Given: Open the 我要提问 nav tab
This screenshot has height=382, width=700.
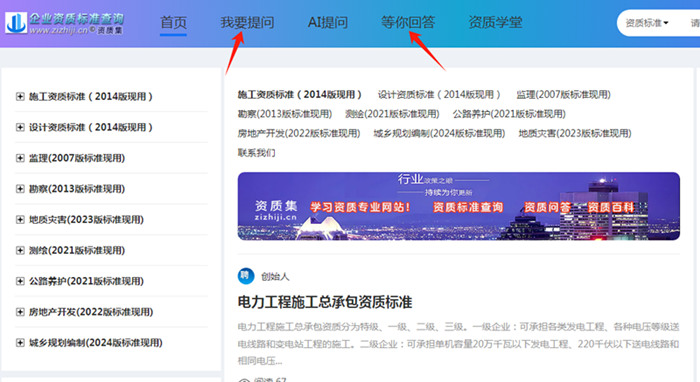Looking at the screenshot, I should 247,22.
